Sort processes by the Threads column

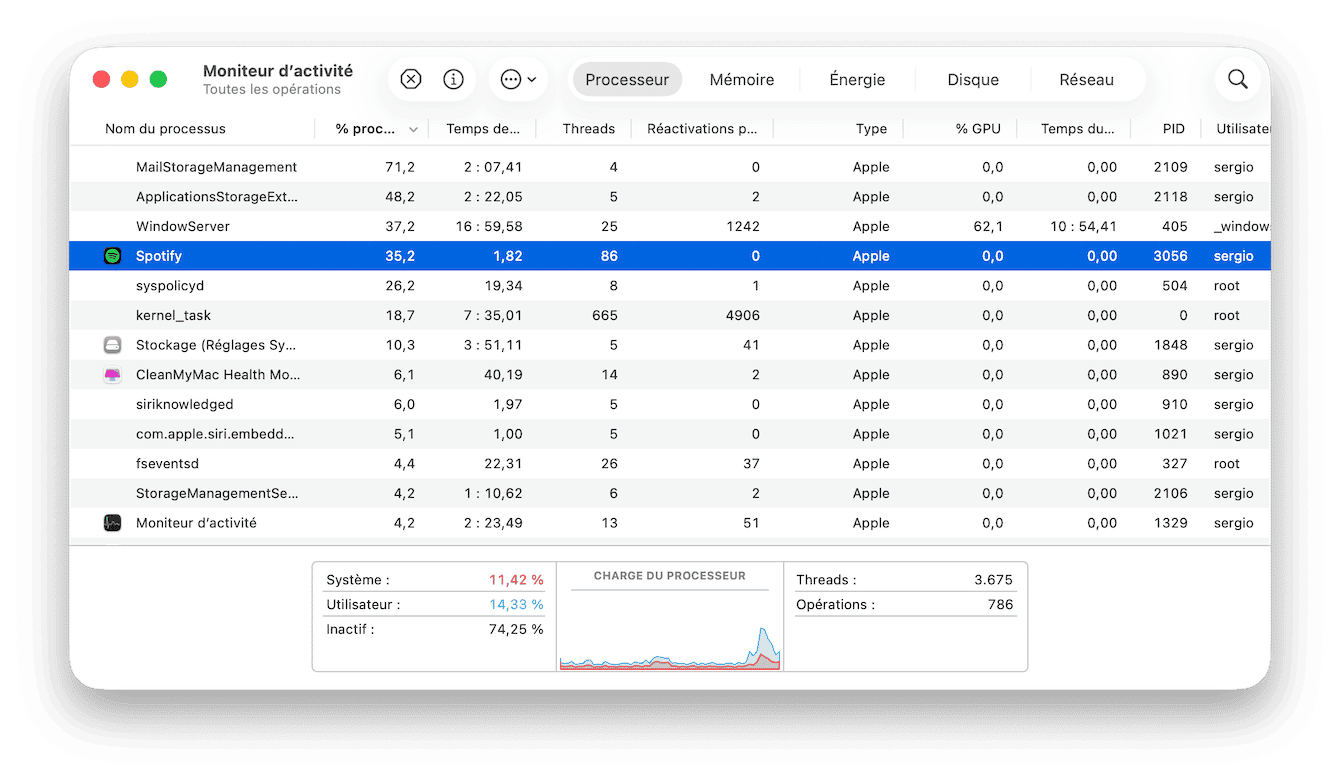pyautogui.click(x=588, y=129)
